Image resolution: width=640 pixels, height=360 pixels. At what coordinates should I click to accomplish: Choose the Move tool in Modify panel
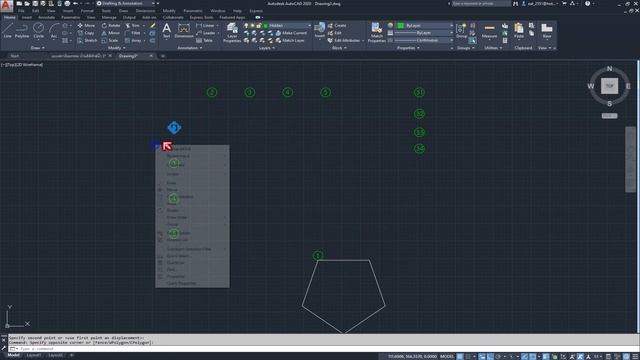[x=86, y=25]
